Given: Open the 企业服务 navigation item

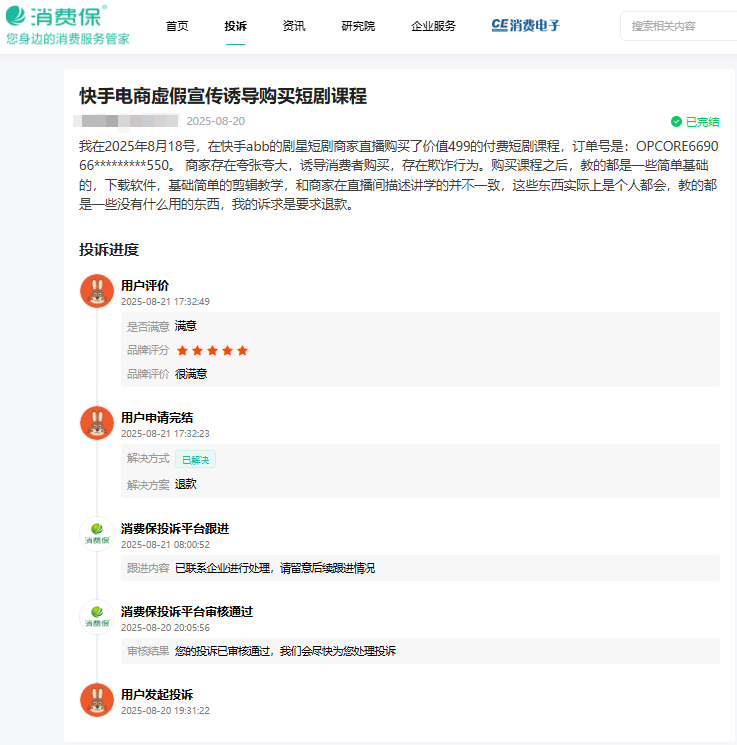Looking at the screenshot, I should click(x=433, y=26).
